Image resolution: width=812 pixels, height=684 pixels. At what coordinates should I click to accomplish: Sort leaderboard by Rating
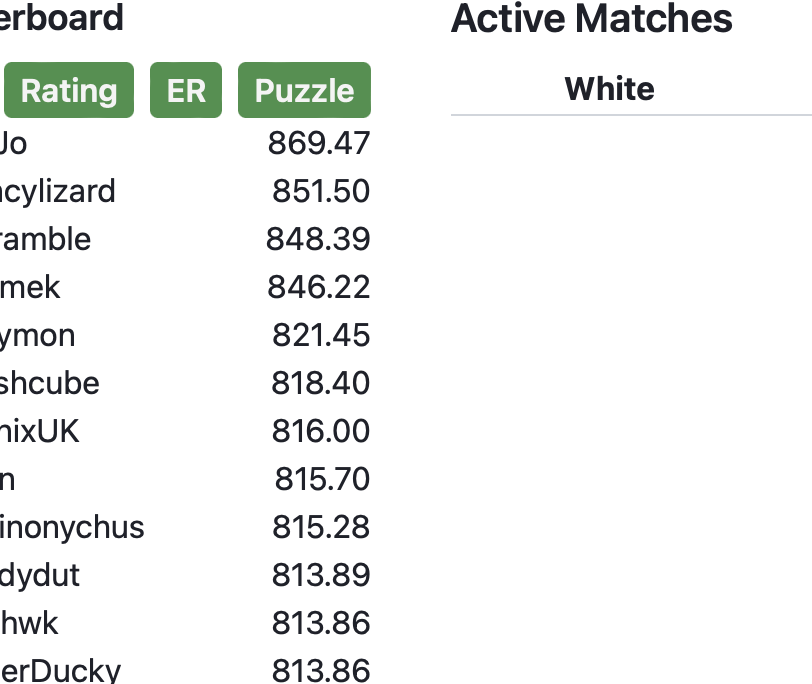[x=68, y=91]
